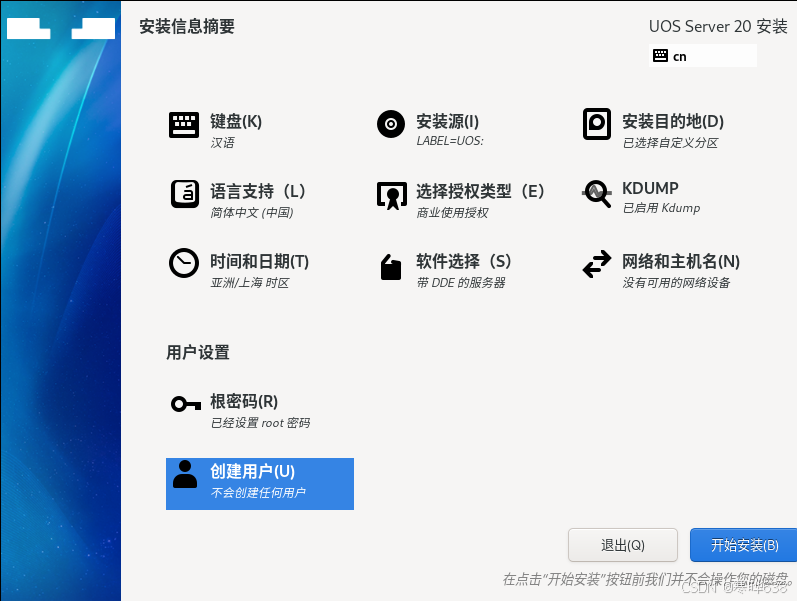
Task: Click the 亚洲/上海 时区 status text
Action: pyautogui.click(x=250, y=283)
